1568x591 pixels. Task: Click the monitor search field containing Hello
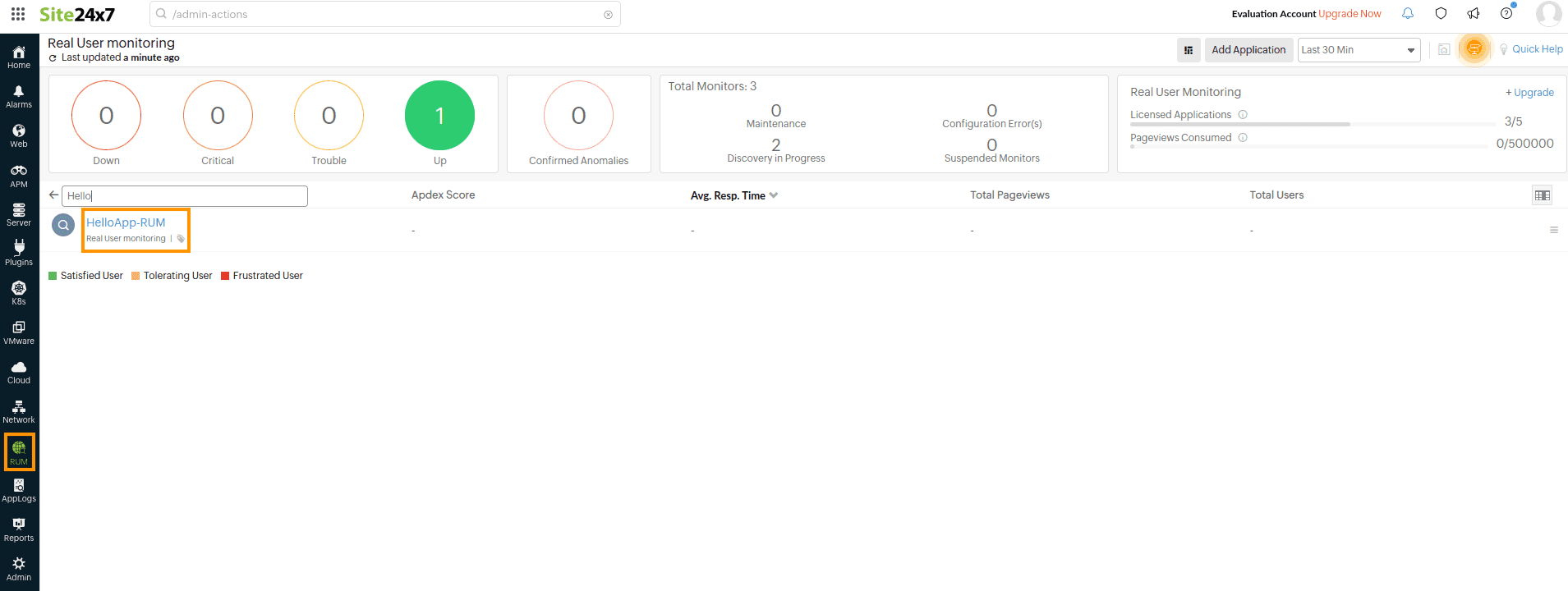pyautogui.click(x=185, y=196)
